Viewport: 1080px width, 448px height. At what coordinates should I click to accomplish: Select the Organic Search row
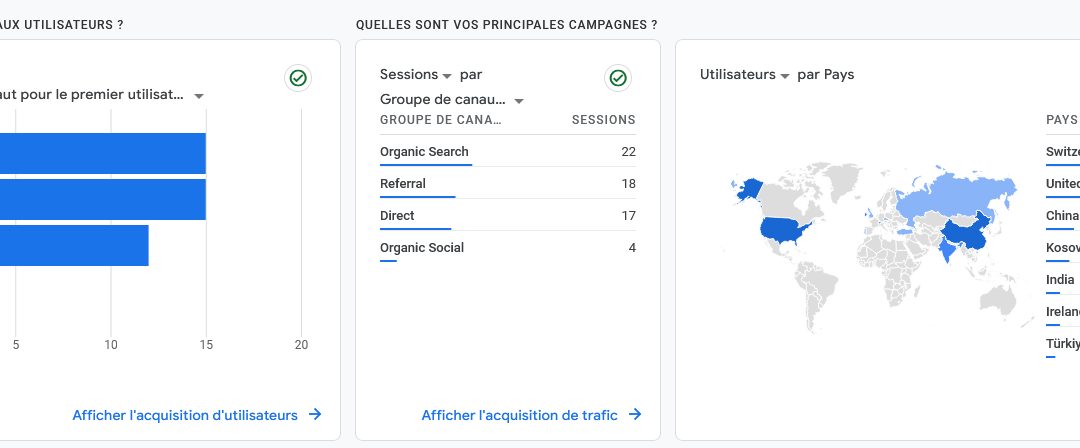508,152
